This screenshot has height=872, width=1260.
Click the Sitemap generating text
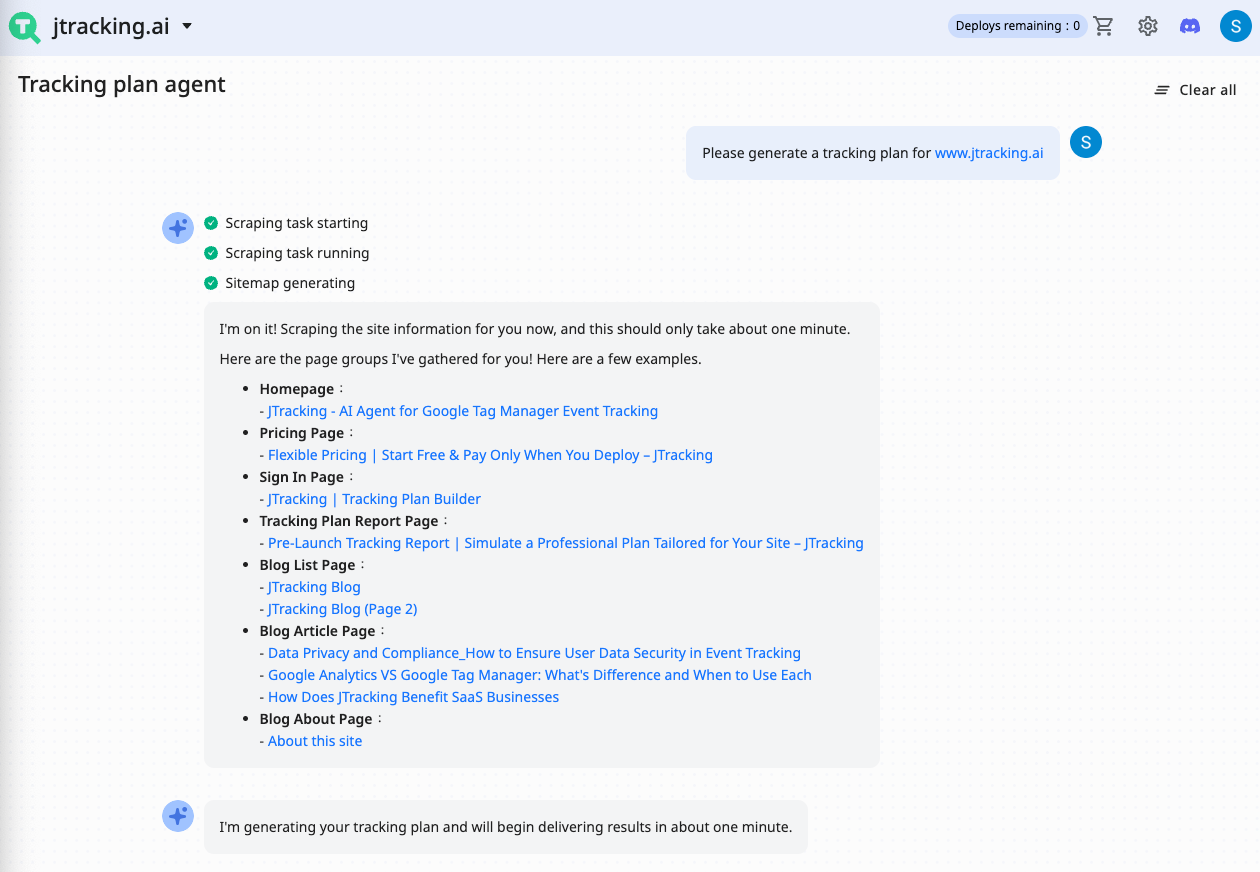(x=290, y=283)
